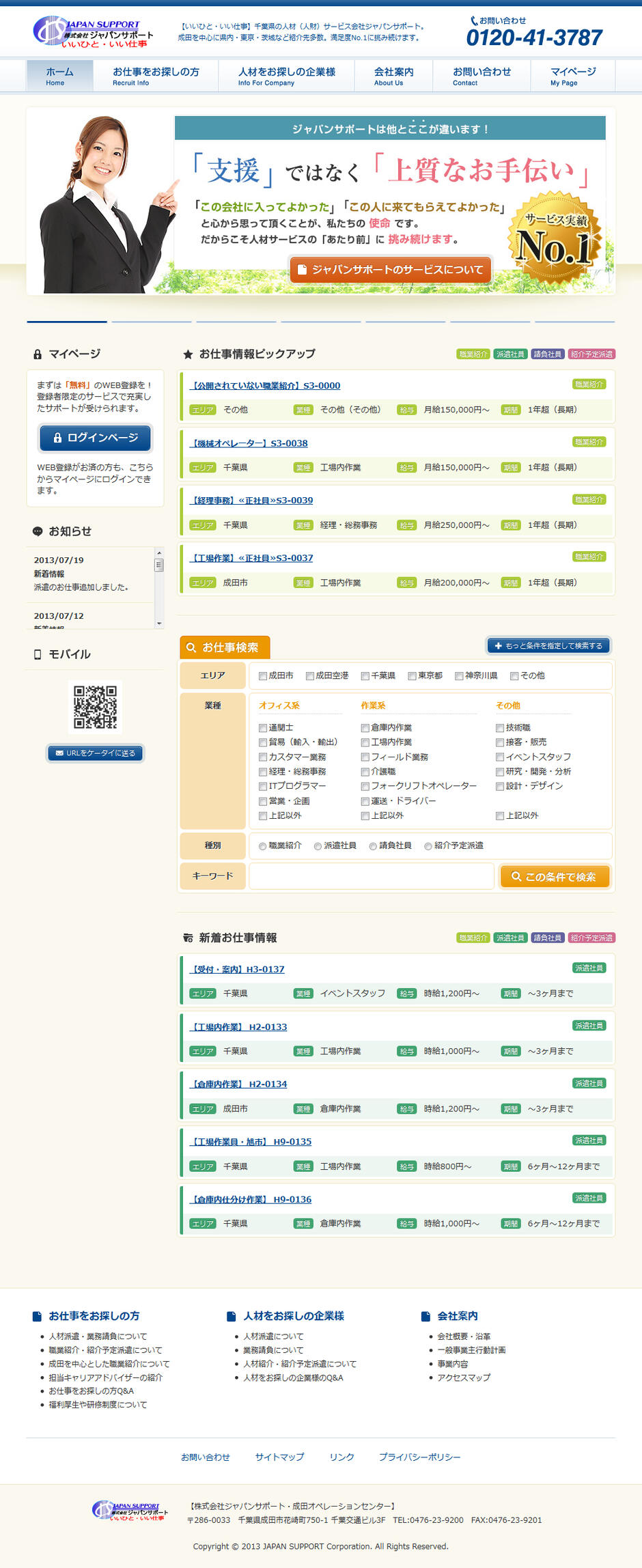The height and width of the screenshot is (1568, 642).
Task: Click the lock icon beside マイページ heading
Action: point(38,354)
